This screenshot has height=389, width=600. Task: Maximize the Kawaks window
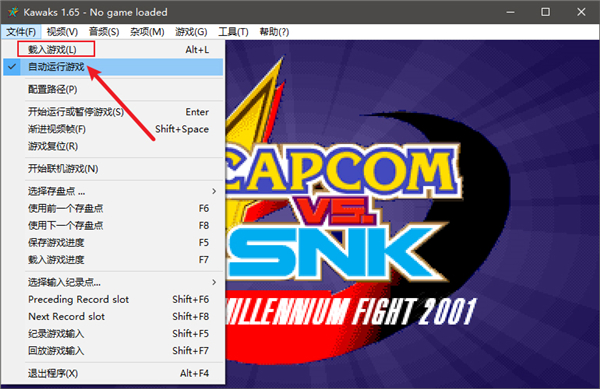click(545, 12)
